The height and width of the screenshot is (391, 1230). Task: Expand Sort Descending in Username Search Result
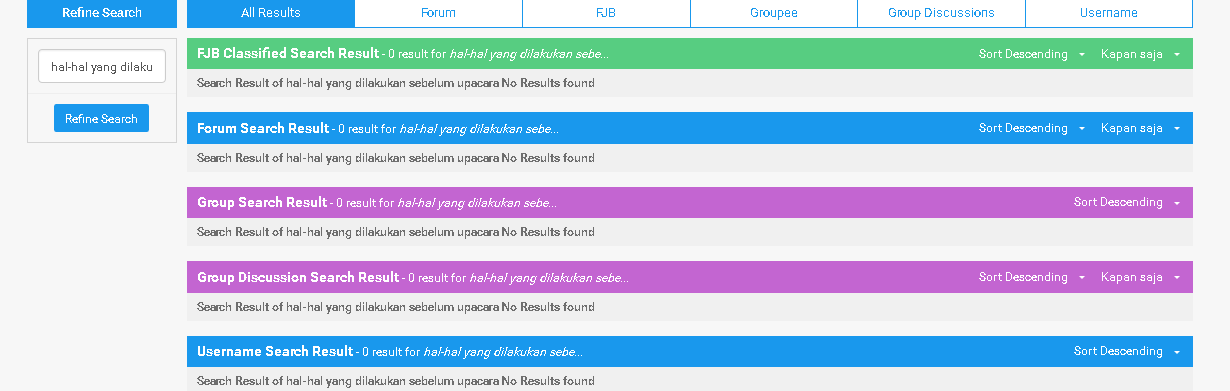click(x=1127, y=351)
